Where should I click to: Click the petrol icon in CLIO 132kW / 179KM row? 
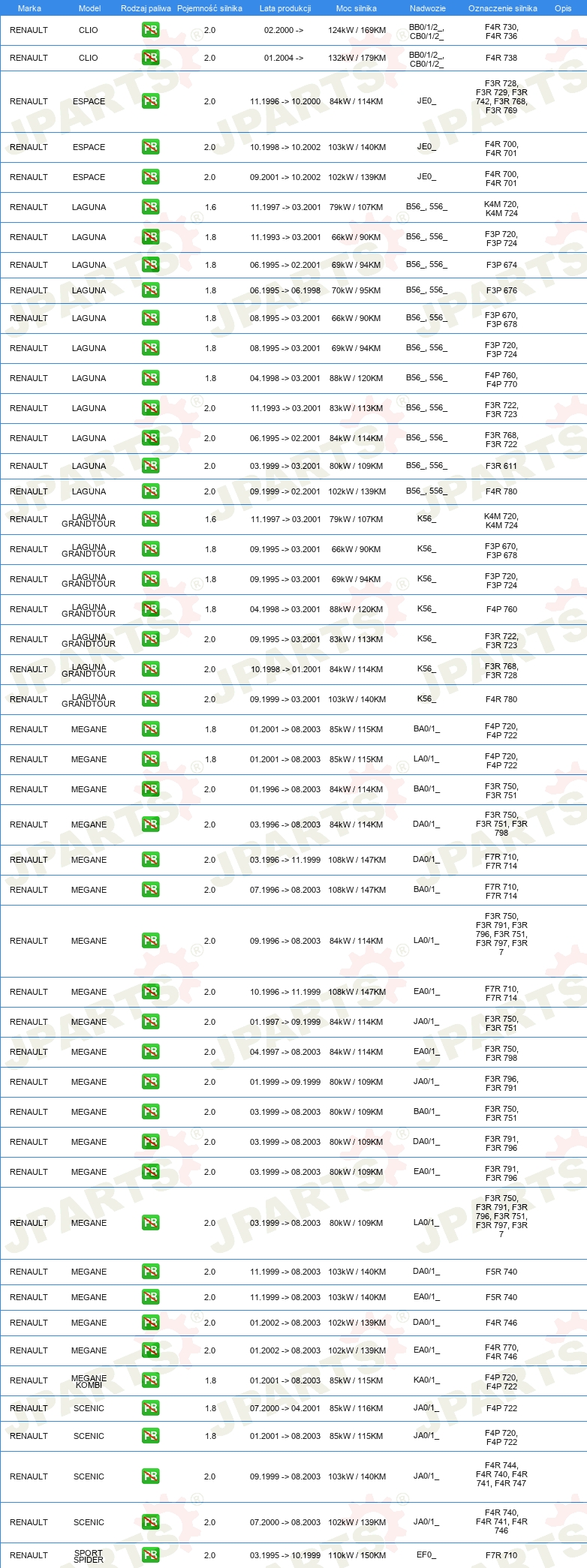point(150,58)
